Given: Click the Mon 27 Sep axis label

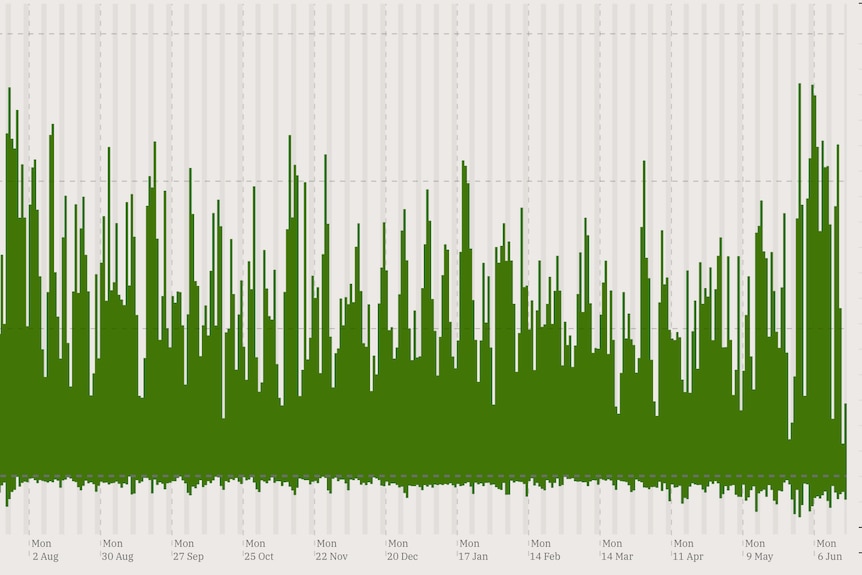Looking at the screenshot, I should tap(189, 550).
